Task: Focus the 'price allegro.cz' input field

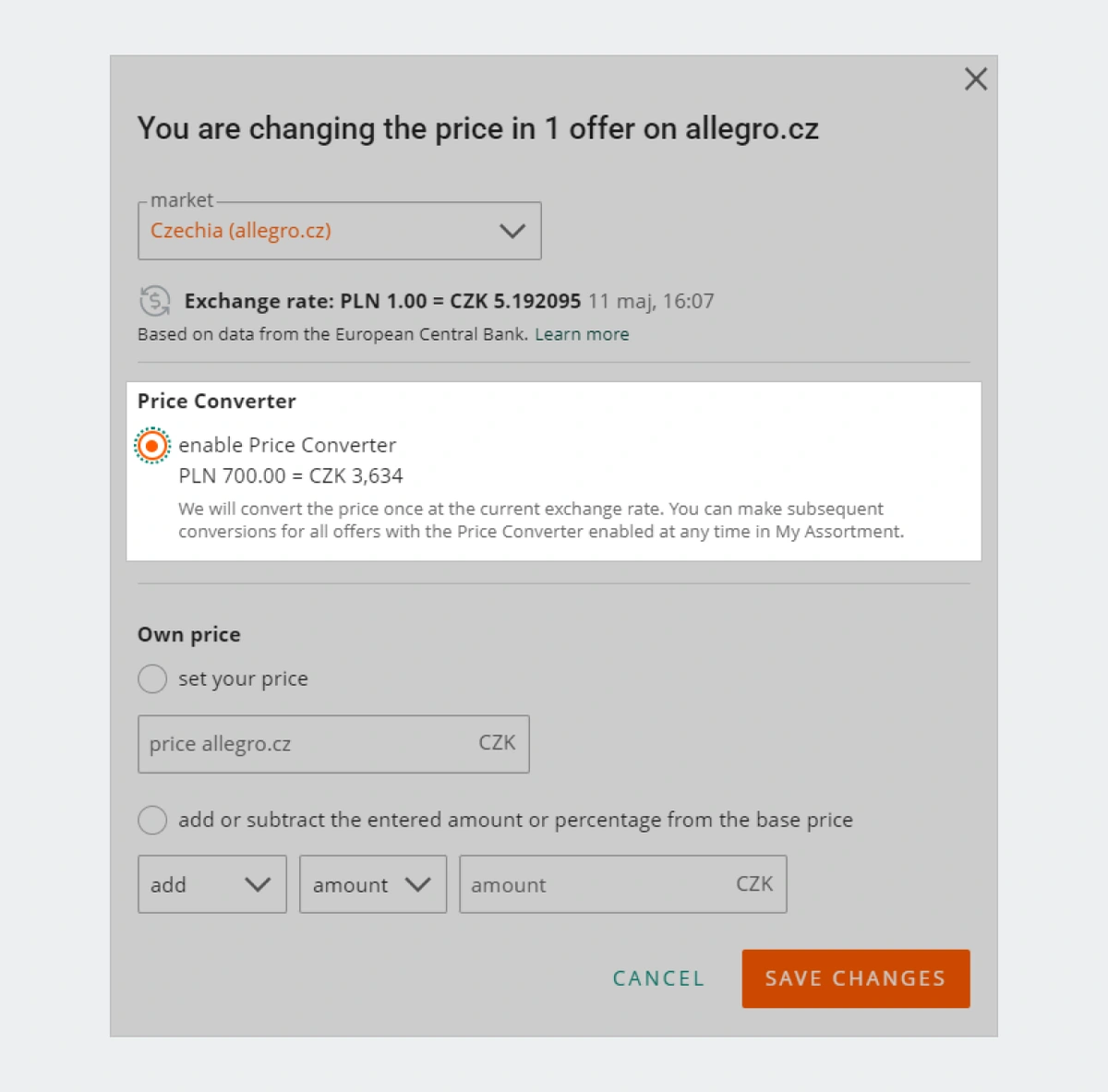Action: pyautogui.click(x=333, y=744)
